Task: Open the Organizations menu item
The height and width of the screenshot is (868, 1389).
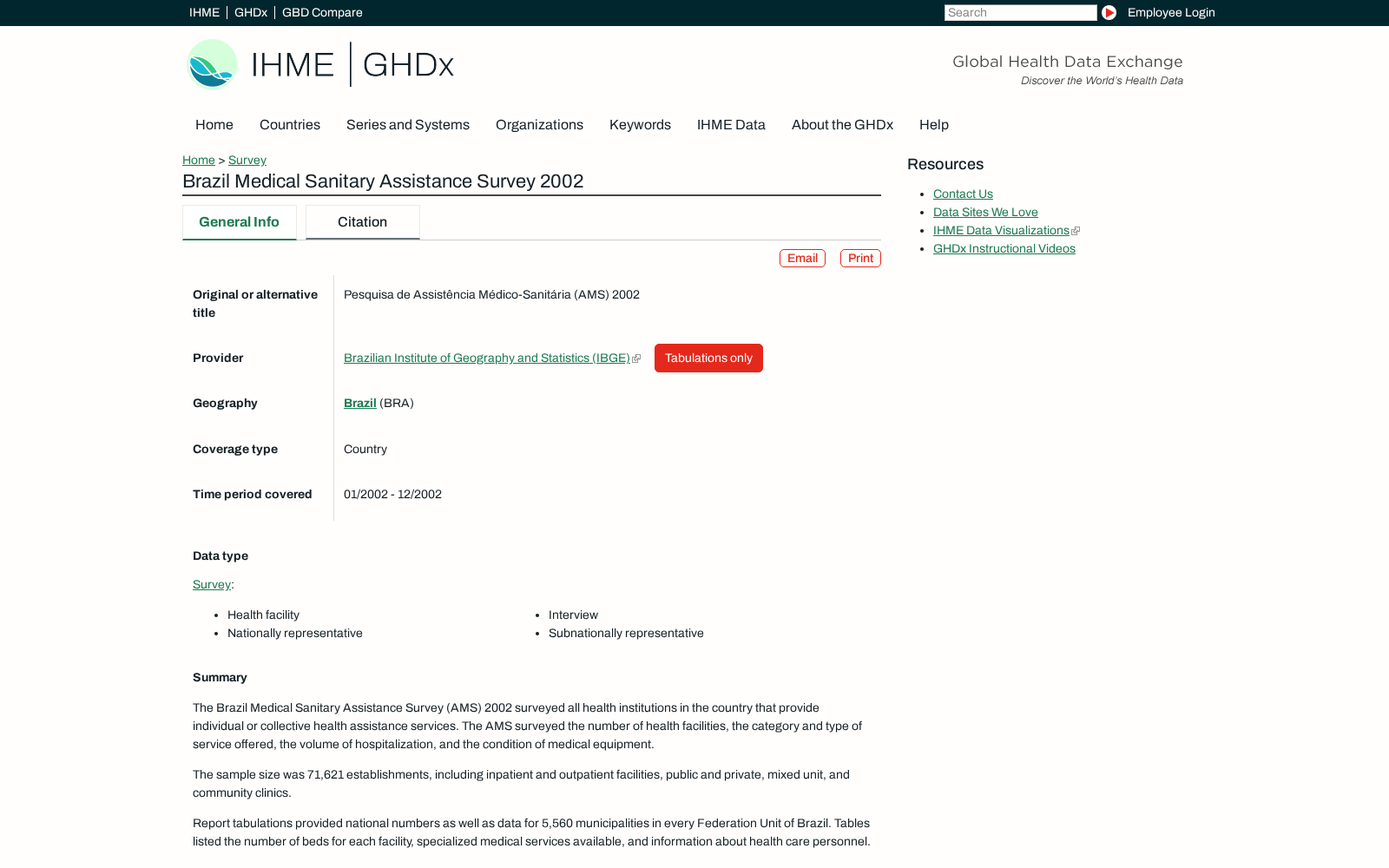Action: (x=539, y=125)
